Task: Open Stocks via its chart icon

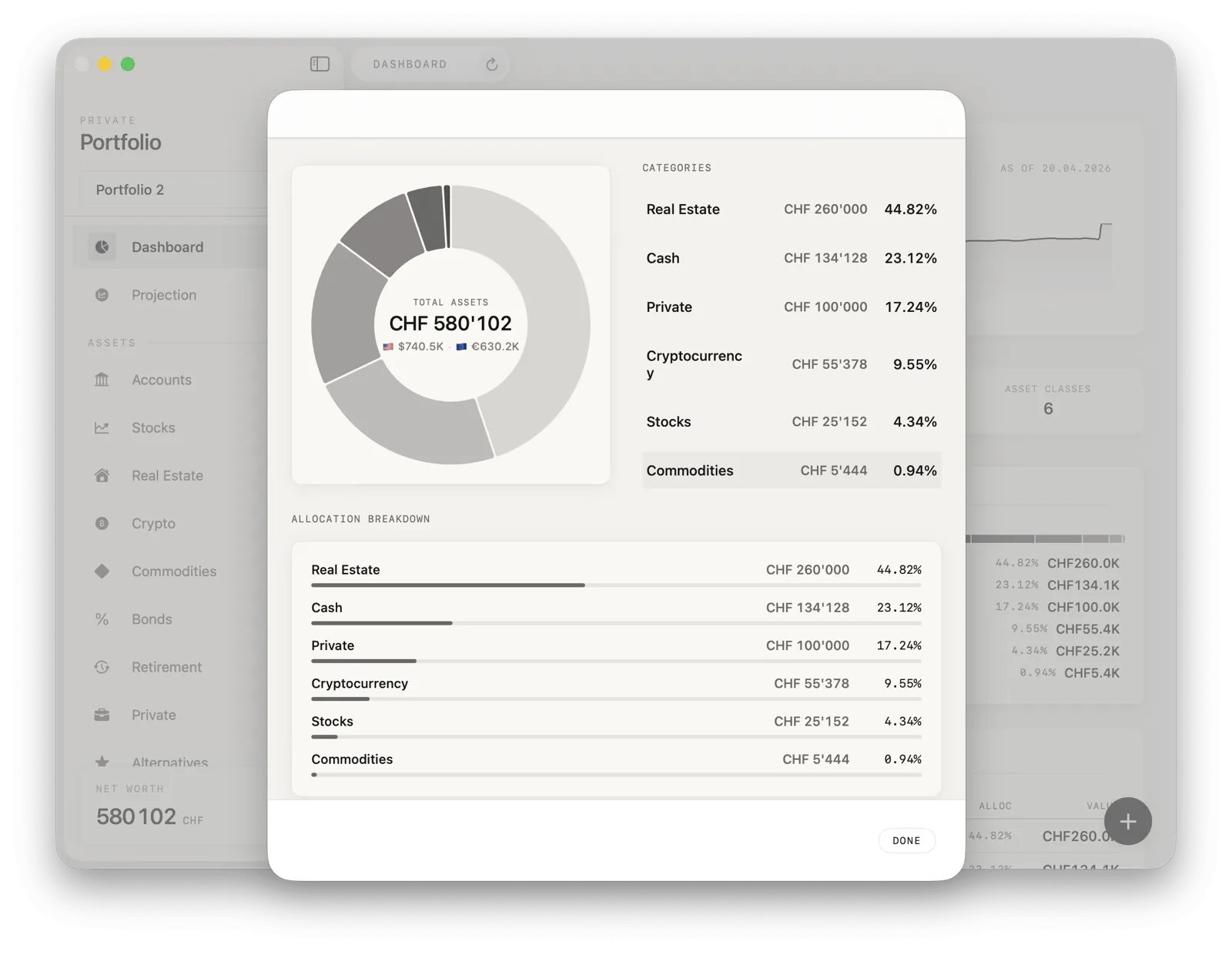Action: pyautogui.click(x=101, y=427)
